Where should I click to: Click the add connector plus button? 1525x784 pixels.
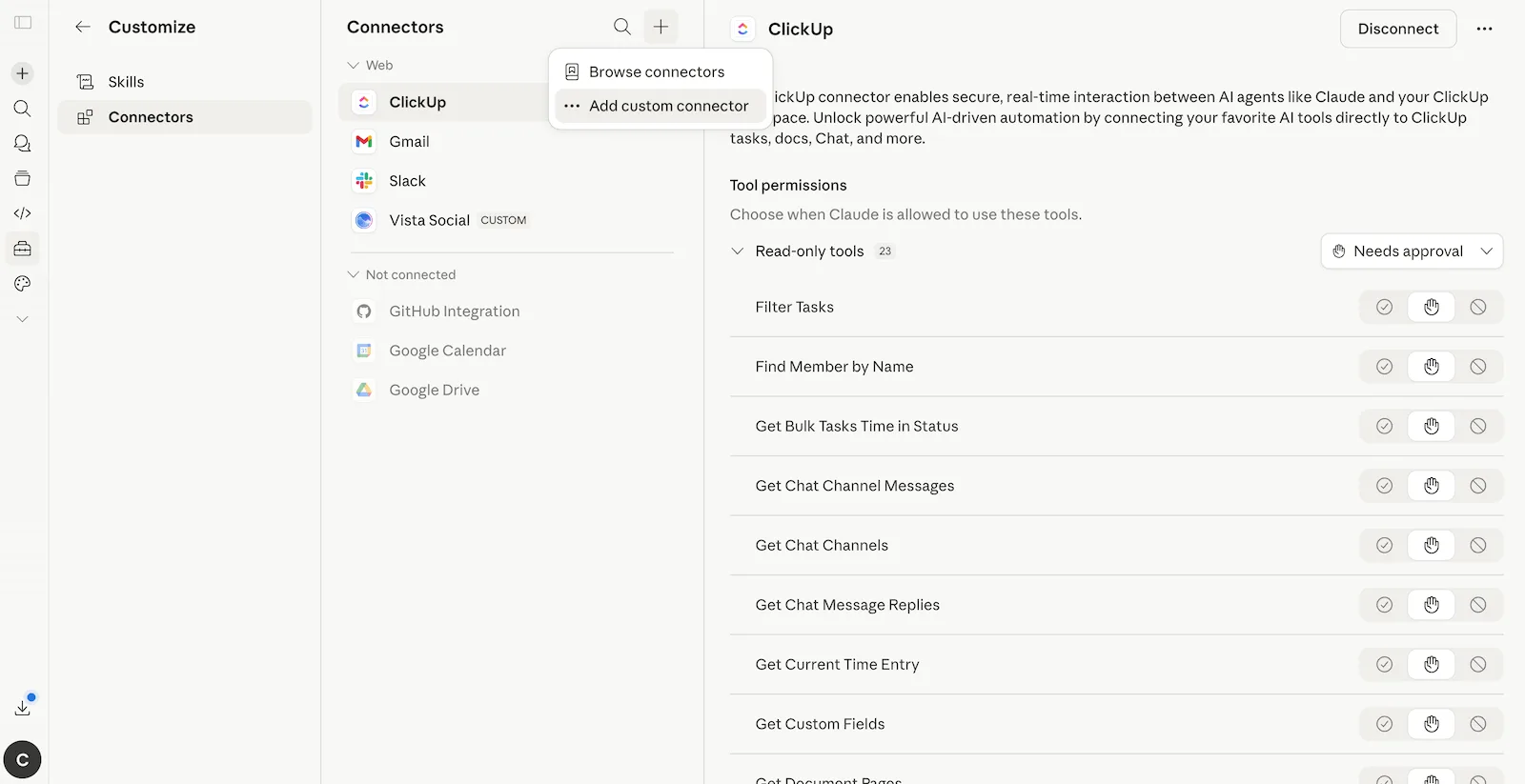tap(661, 27)
